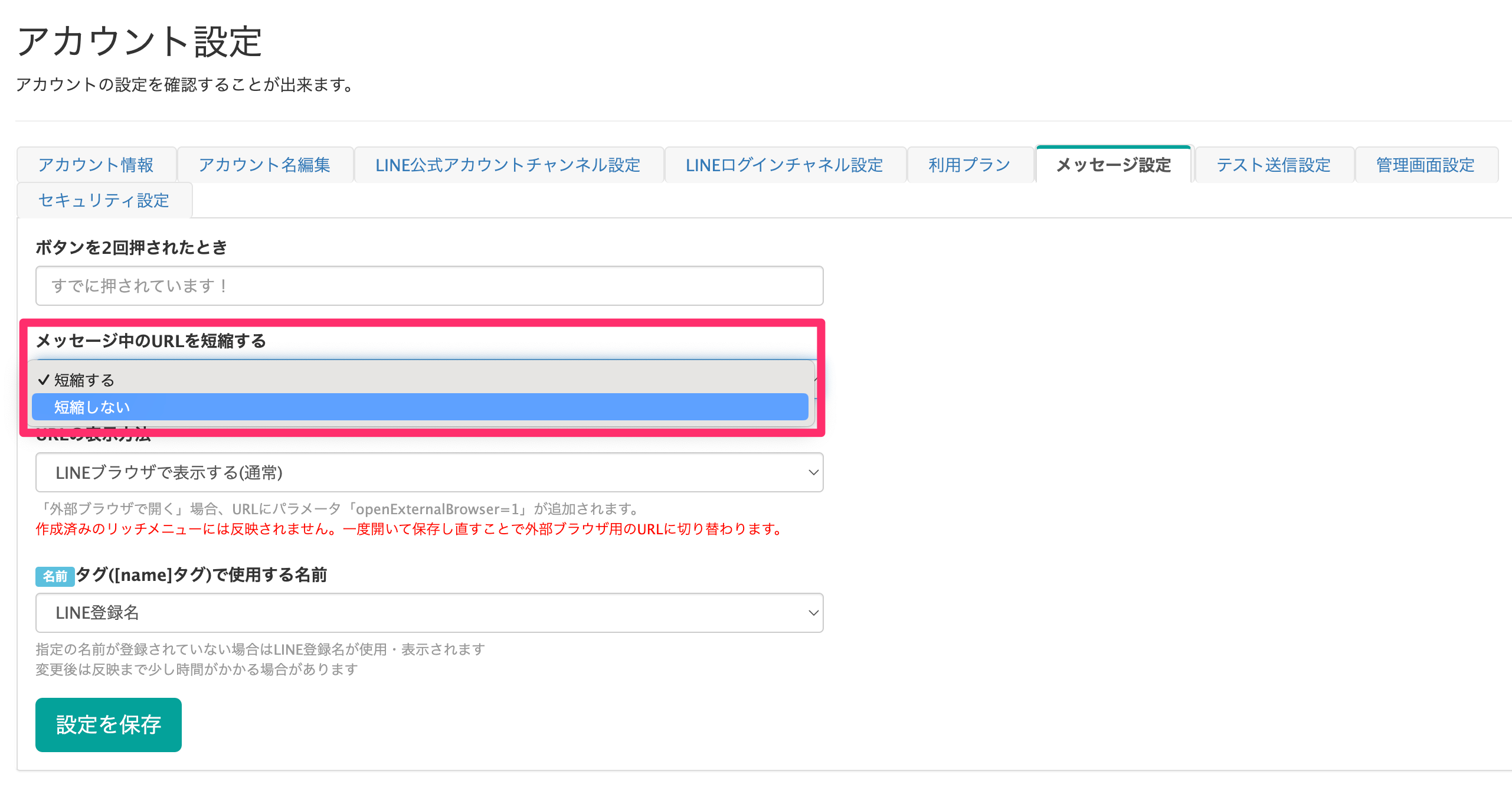The height and width of the screenshot is (797, 1512).
Task: Open LINE公式アカウントチャンネル設定 tab
Action: (508, 165)
